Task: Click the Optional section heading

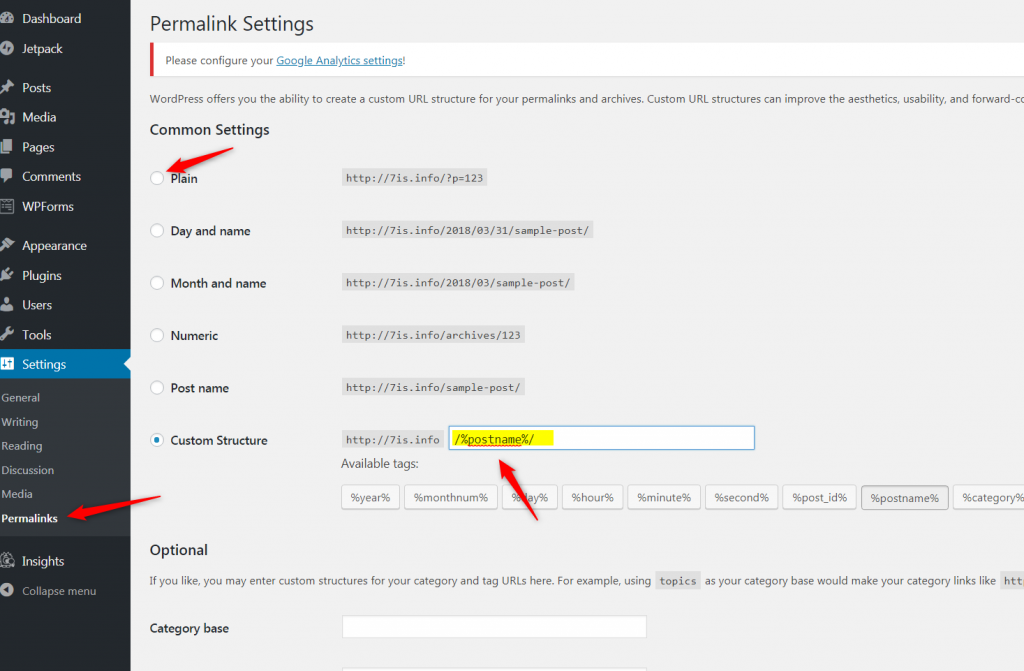Action: (178, 550)
